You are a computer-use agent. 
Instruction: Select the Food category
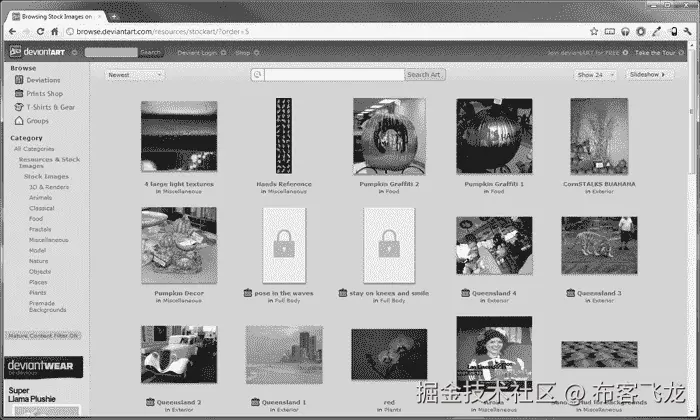pos(36,219)
